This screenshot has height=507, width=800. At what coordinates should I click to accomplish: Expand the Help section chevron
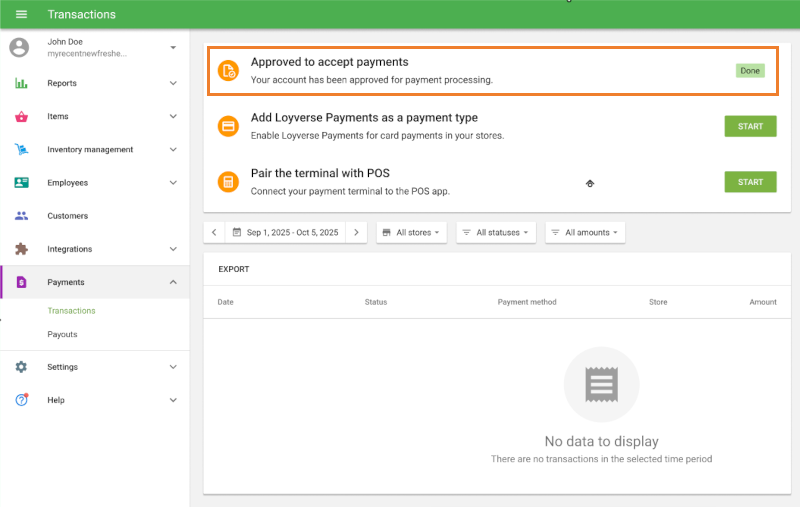pos(173,400)
